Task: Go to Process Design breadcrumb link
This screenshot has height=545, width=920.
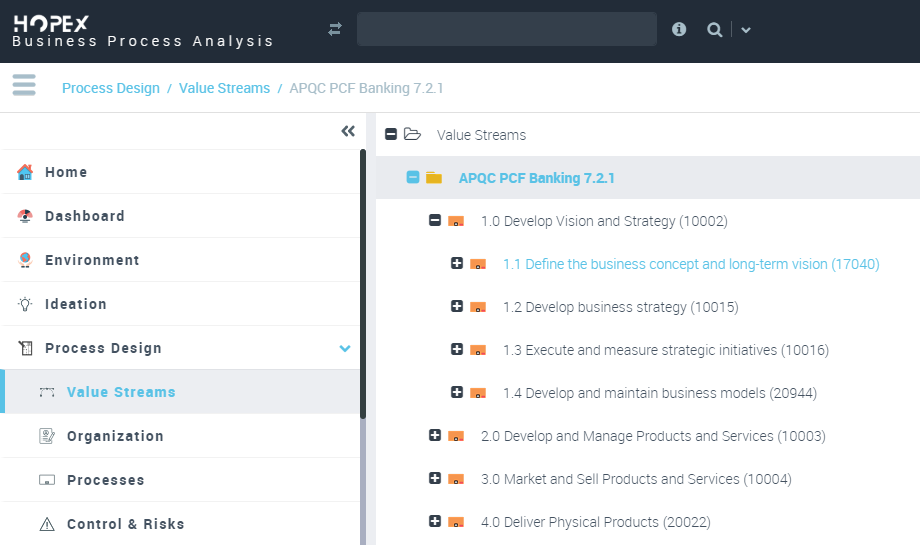Action: pos(111,88)
